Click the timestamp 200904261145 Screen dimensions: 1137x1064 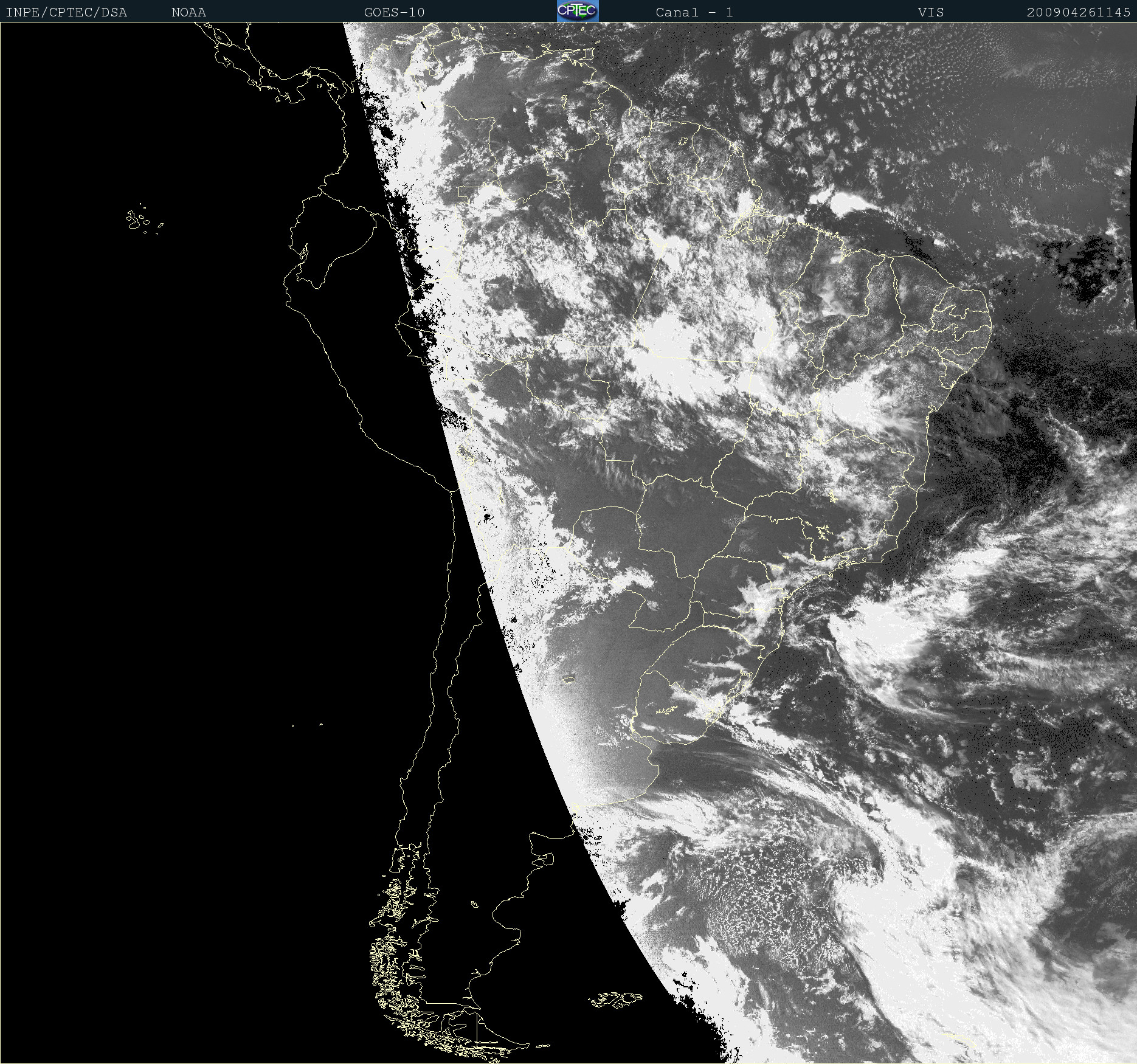pyautogui.click(x=1079, y=12)
